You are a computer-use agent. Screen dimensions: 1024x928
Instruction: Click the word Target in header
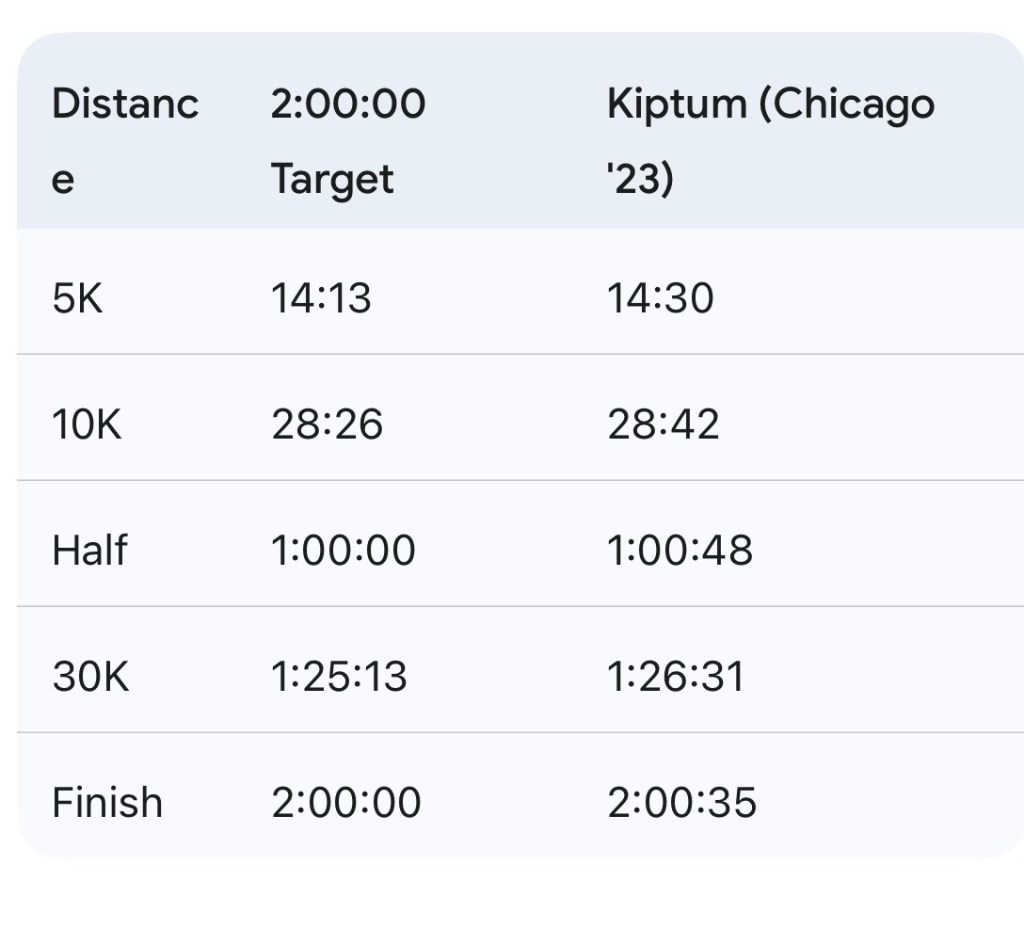[332, 180]
